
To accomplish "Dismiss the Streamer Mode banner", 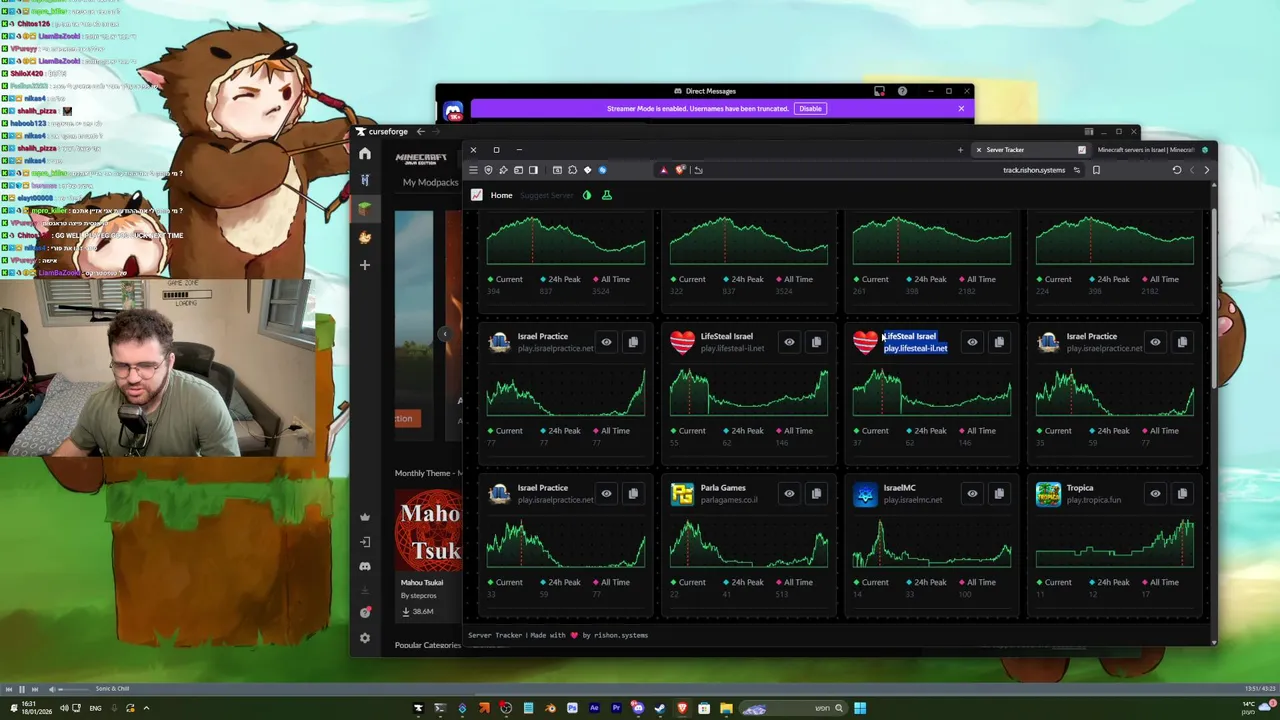I will pos(961,108).
